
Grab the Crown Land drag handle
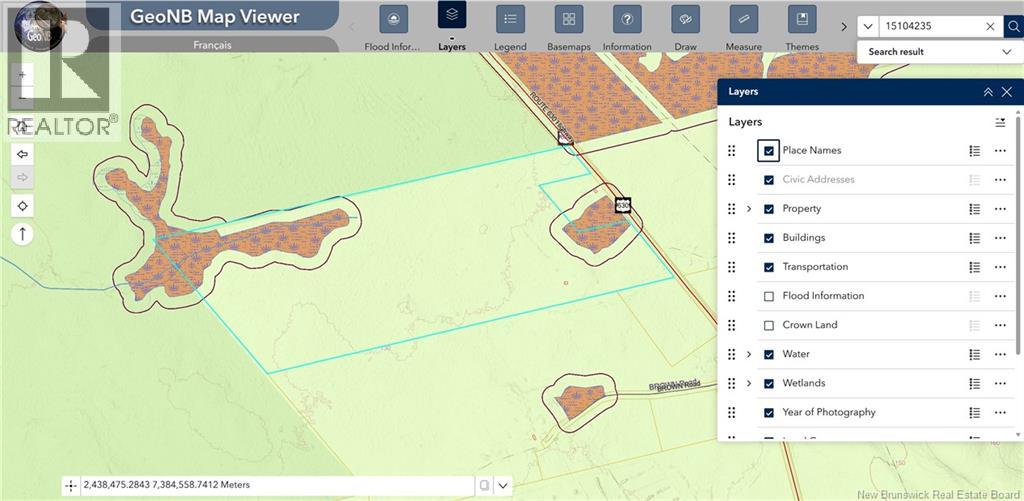coord(731,325)
